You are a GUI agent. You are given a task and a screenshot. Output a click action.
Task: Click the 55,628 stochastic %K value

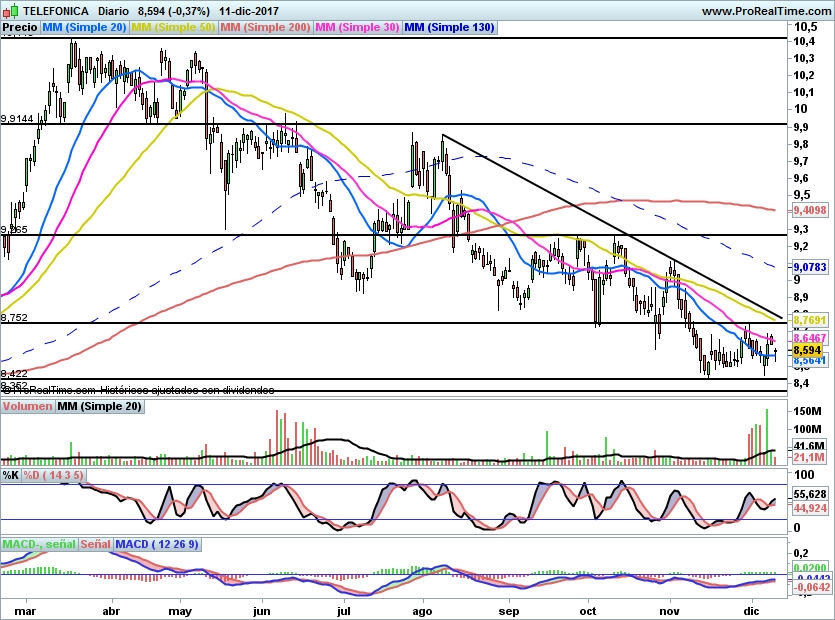[x=810, y=494]
